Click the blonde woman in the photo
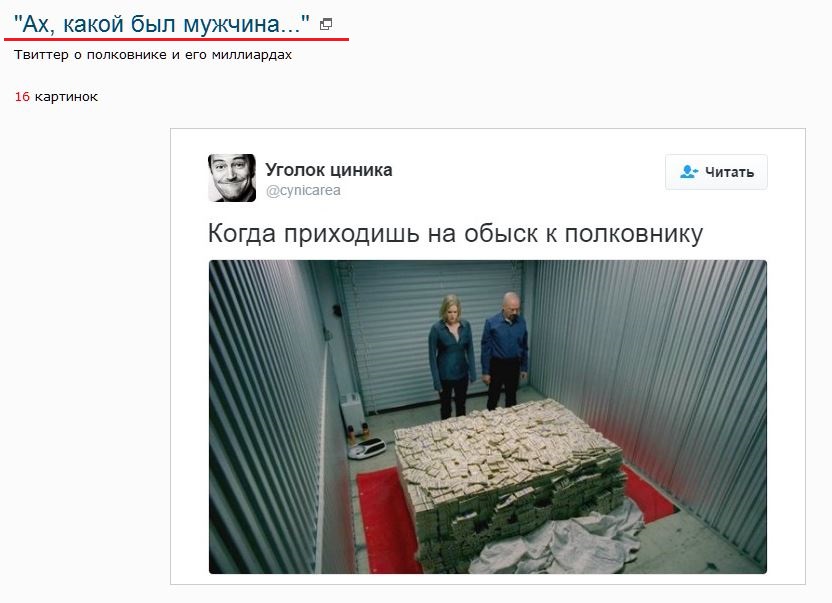 (452, 356)
